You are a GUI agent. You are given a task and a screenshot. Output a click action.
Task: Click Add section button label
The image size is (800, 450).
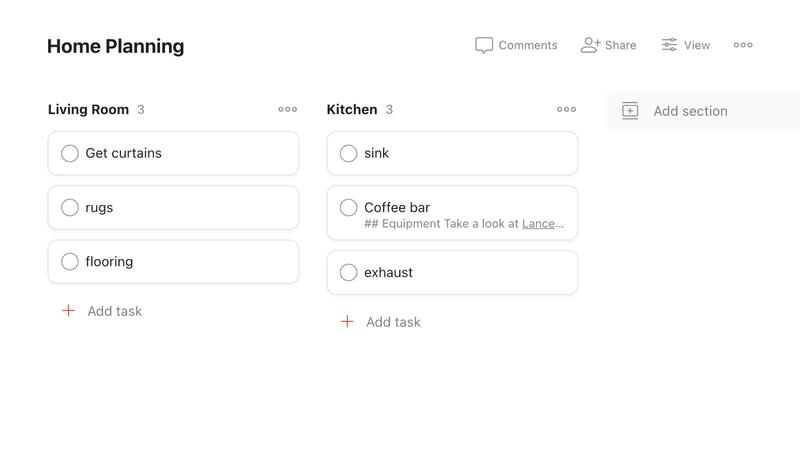click(x=690, y=111)
